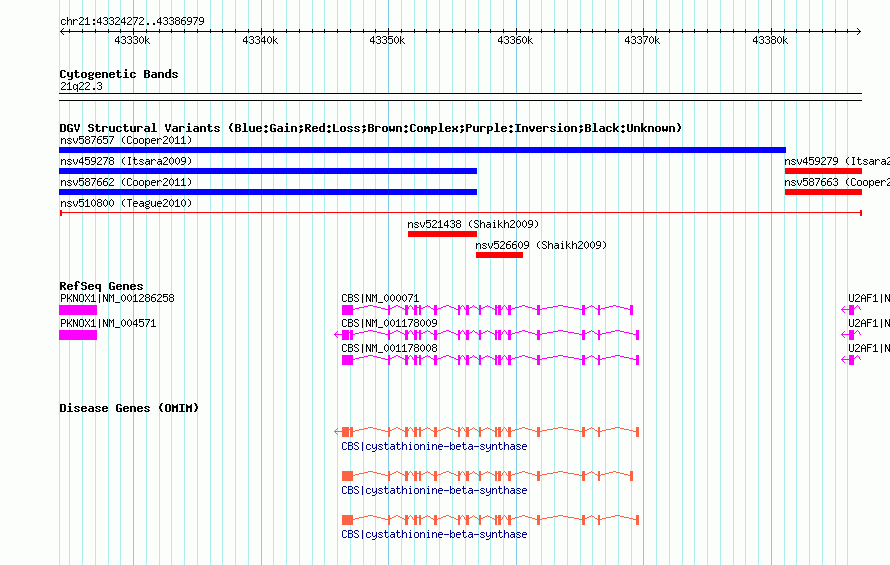This screenshot has height=565, width=890.
Task: Click the DGV Structural Variants track title
Action: coord(371,128)
